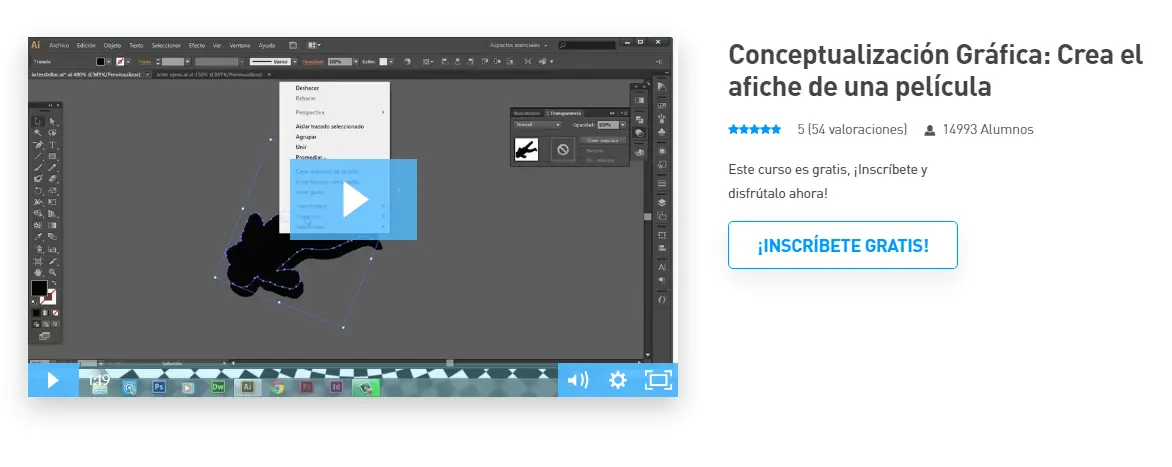The width and height of the screenshot is (1172, 467).
Task: Select the Pen tool in Illustrator
Action: [38, 144]
